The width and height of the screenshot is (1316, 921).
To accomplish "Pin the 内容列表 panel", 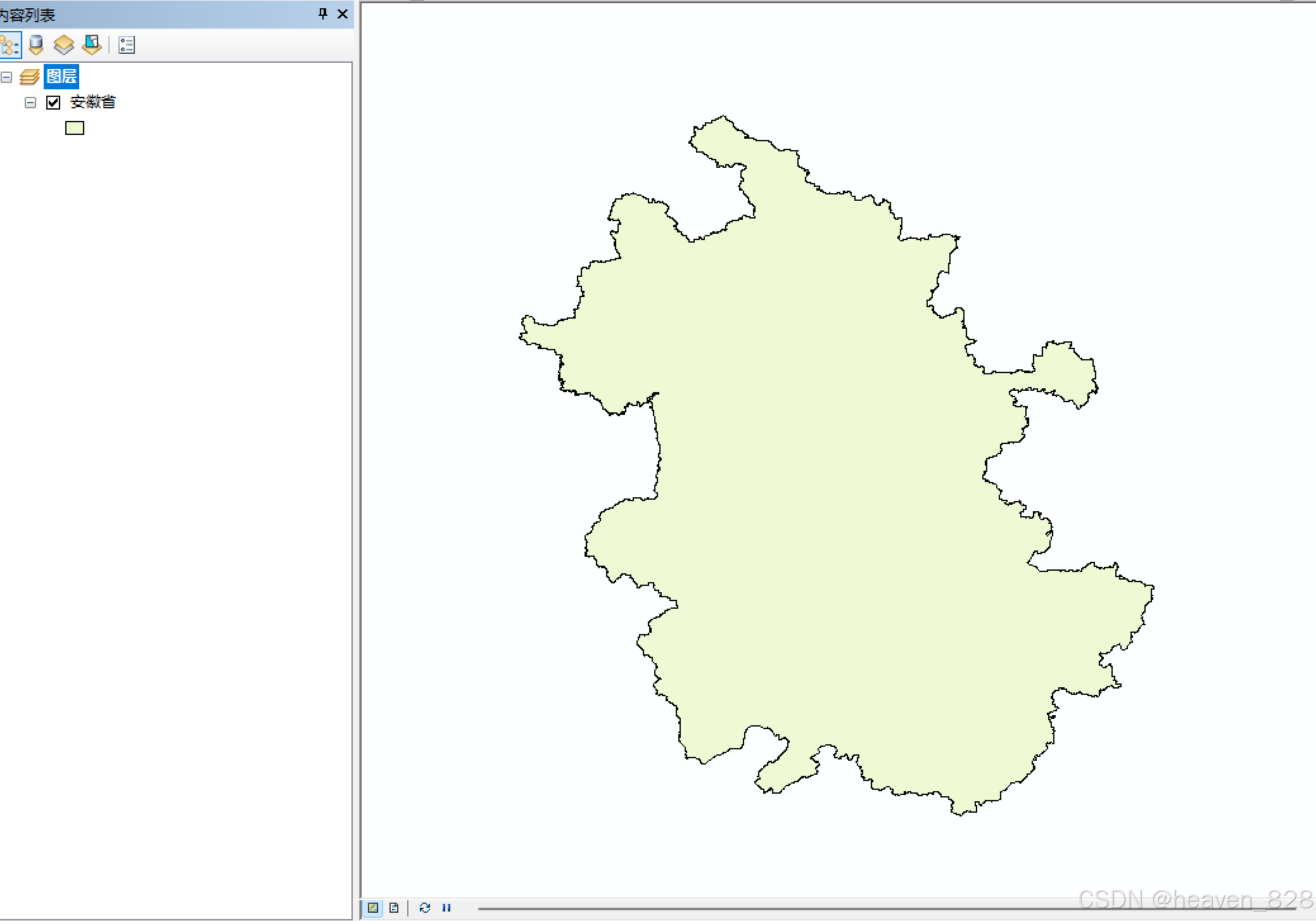I will point(323,14).
